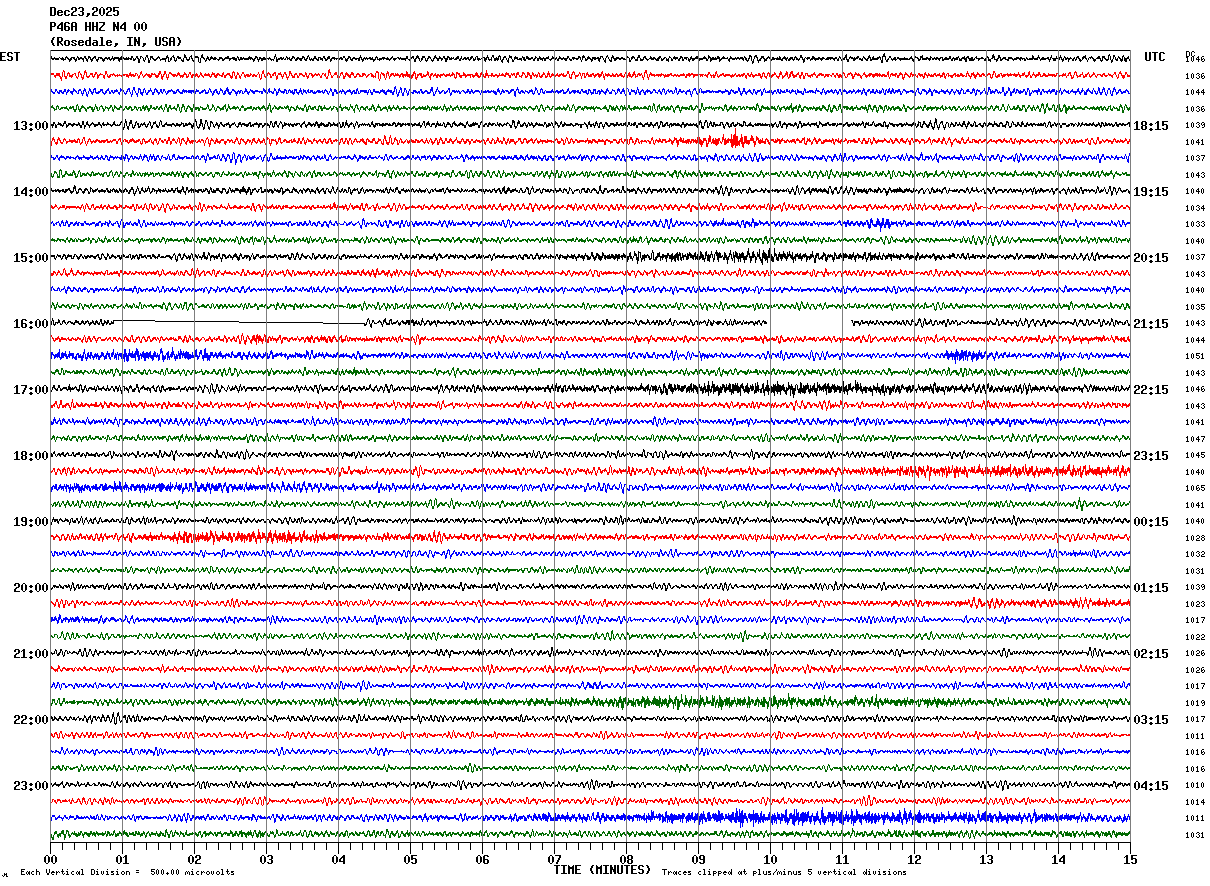Click the 17:00 EST row label

31,390
